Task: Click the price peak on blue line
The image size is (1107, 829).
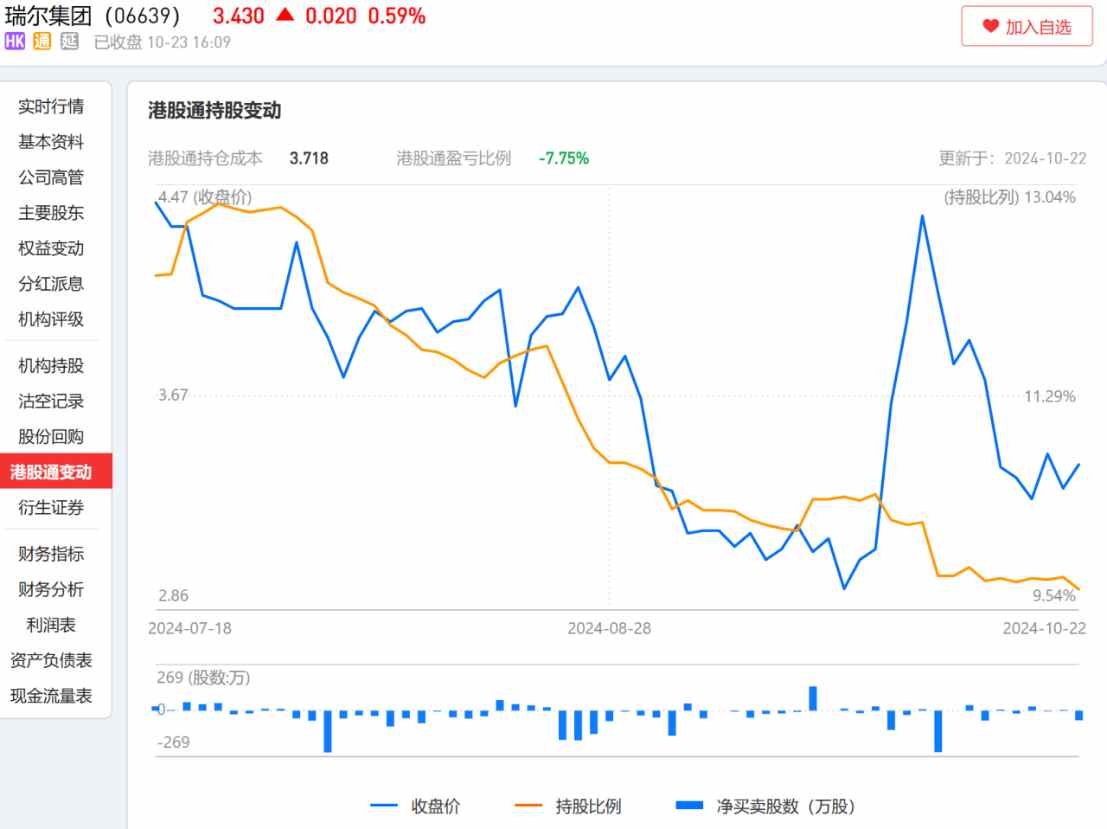Action: pos(922,216)
